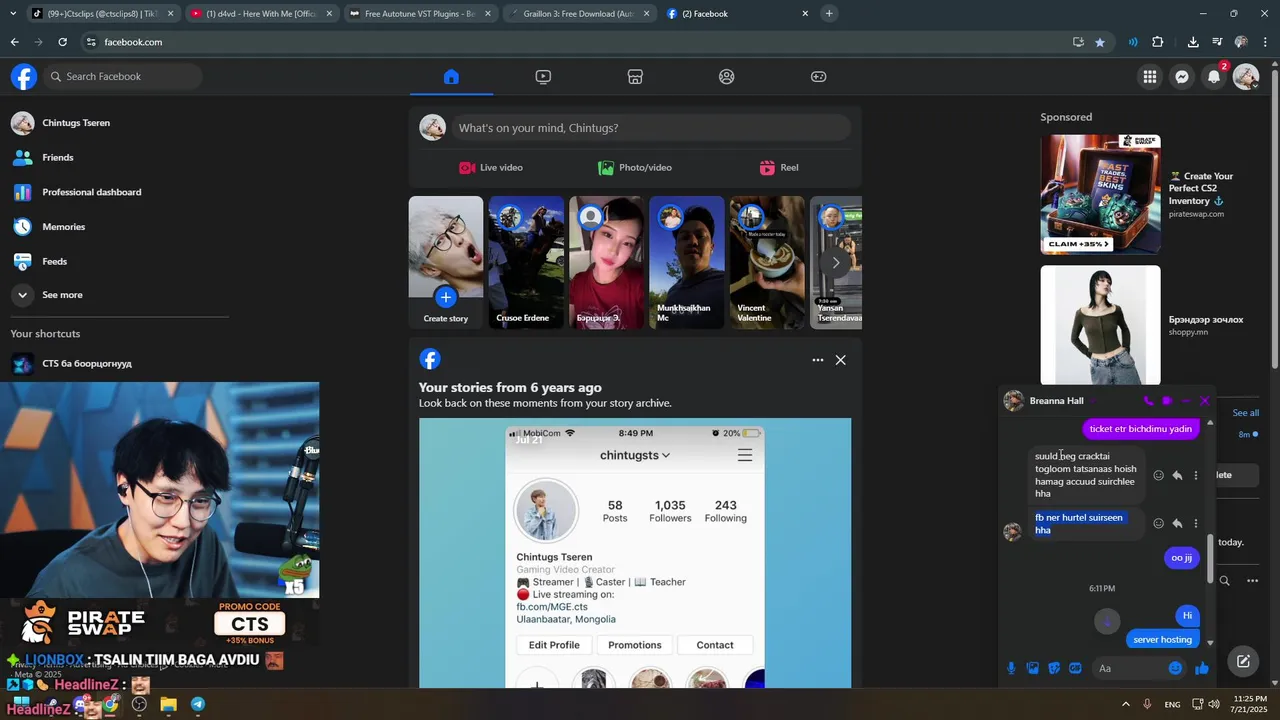React to the 'suuld beg cracktai' message
The height and width of the screenshot is (720, 1280).
tap(1159, 476)
